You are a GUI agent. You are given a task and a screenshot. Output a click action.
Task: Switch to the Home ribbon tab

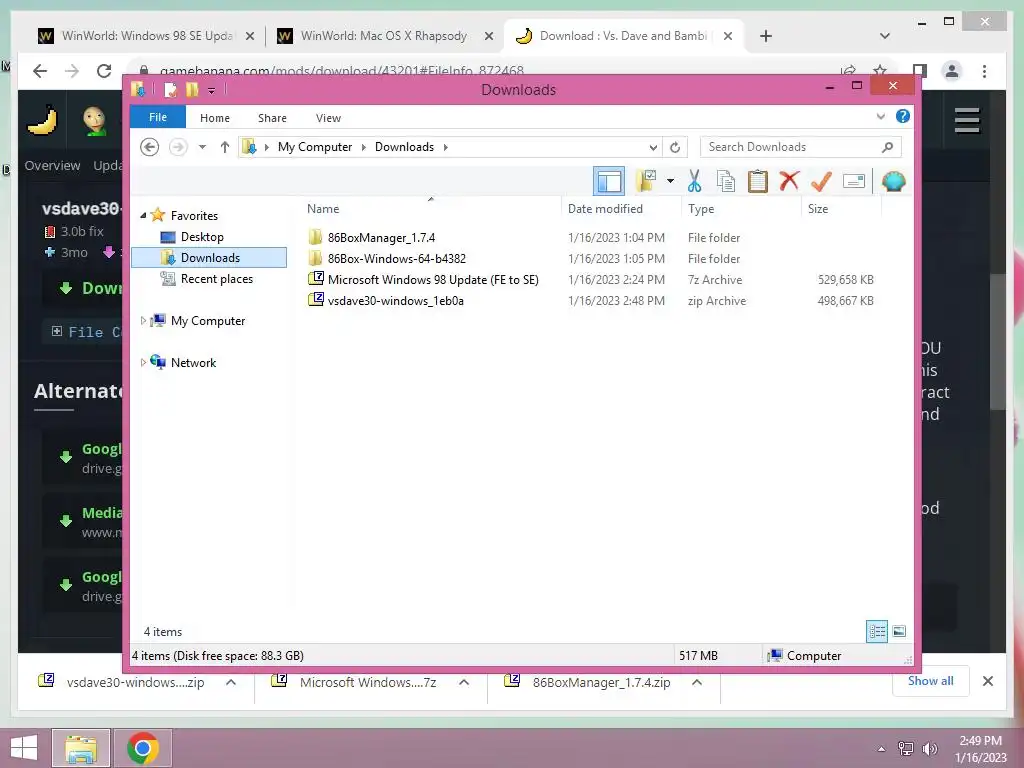coord(215,118)
